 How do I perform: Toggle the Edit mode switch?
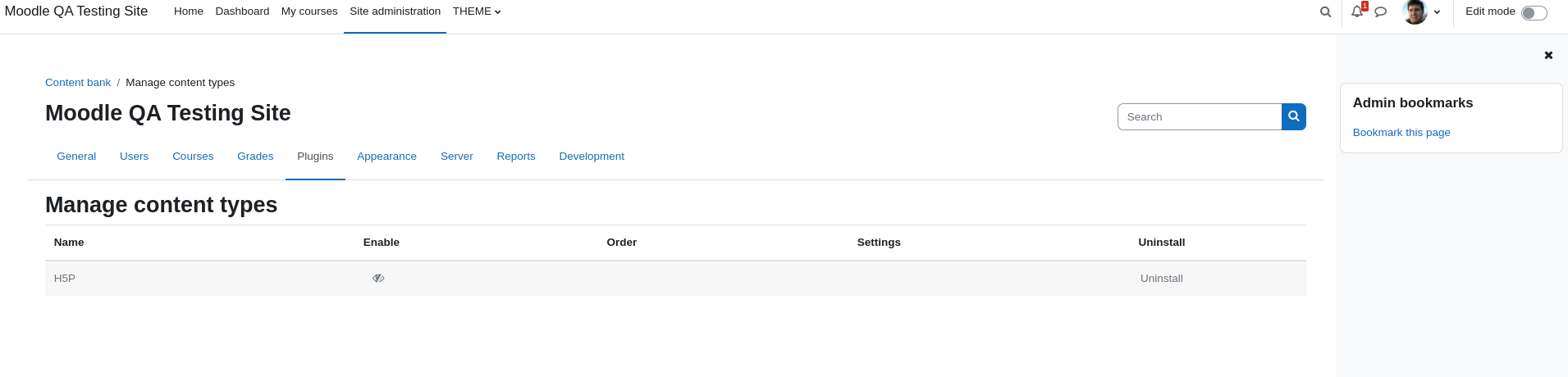click(x=1534, y=13)
